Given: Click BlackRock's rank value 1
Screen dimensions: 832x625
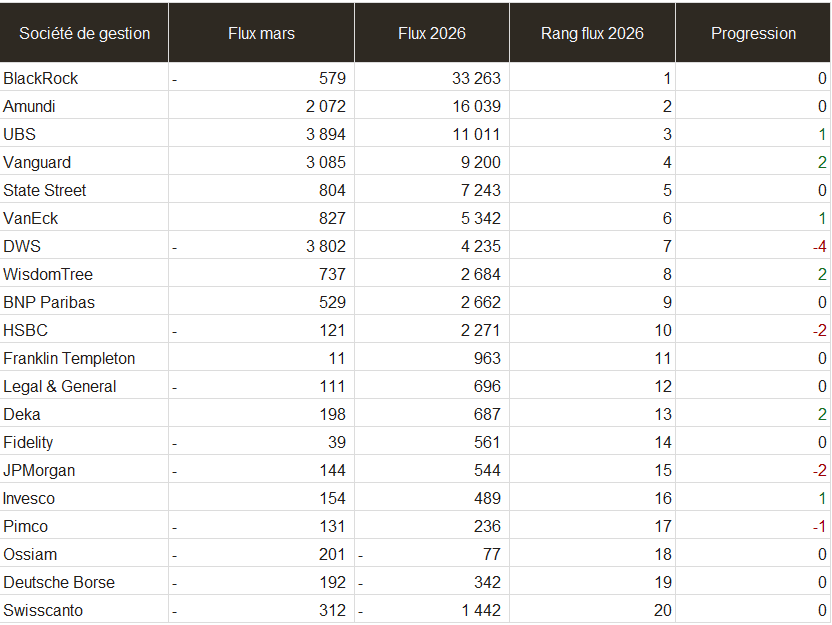Looking at the screenshot, I should [667, 79].
